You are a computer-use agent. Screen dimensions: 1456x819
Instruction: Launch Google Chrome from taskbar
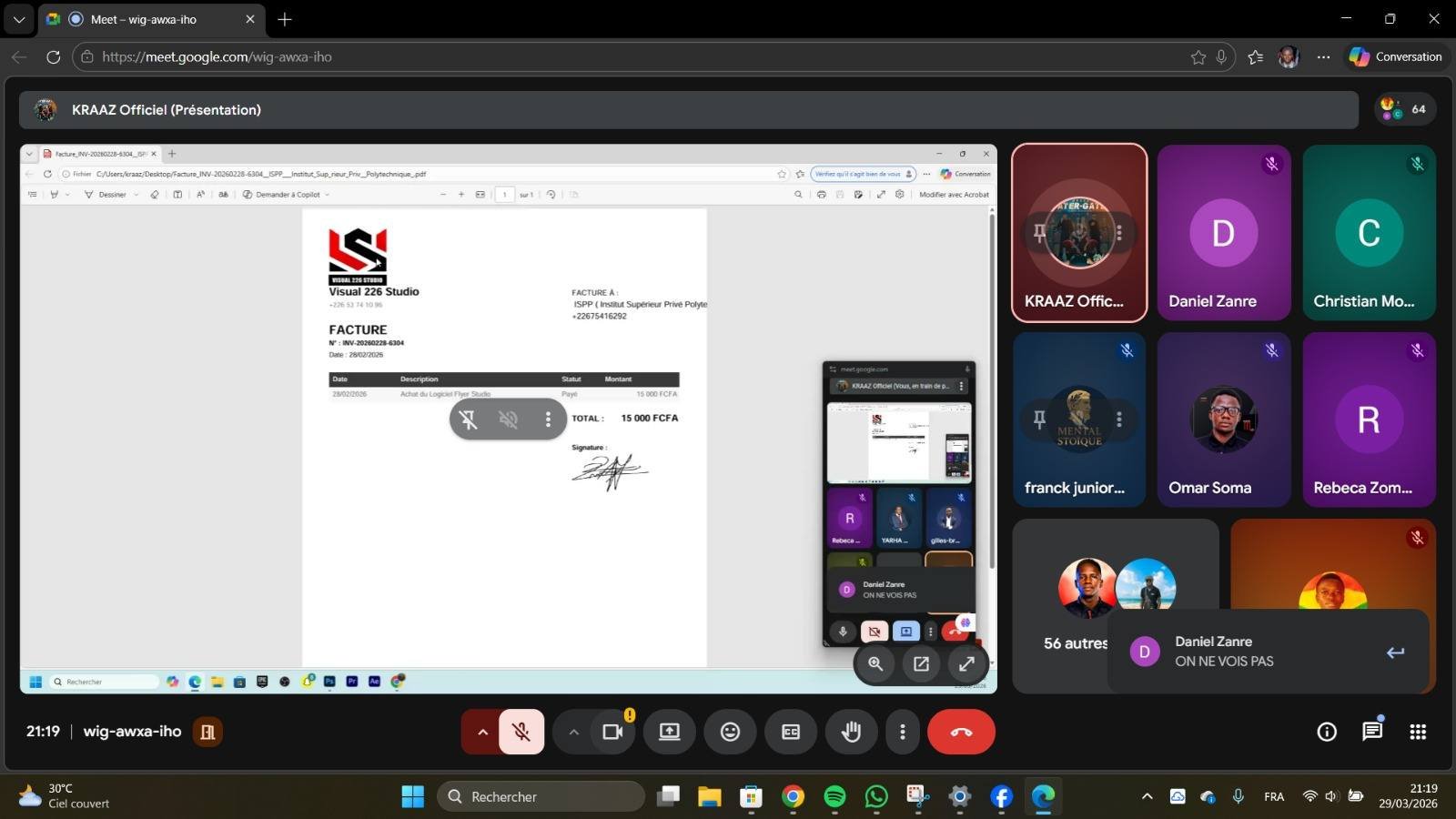(793, 796)
